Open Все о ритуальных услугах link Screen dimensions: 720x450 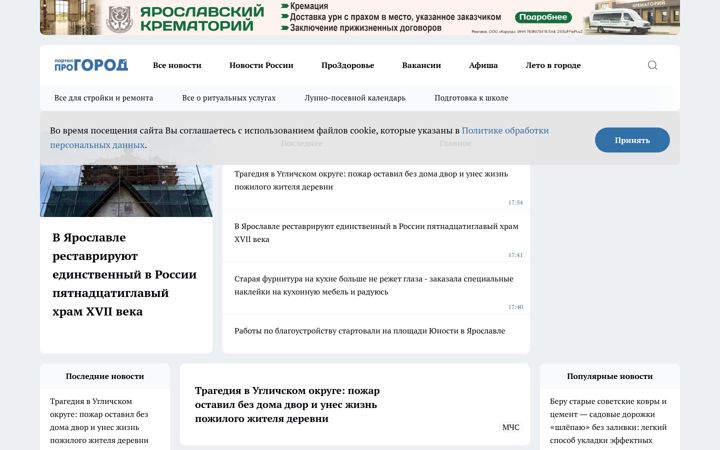[x=229, y=98]
